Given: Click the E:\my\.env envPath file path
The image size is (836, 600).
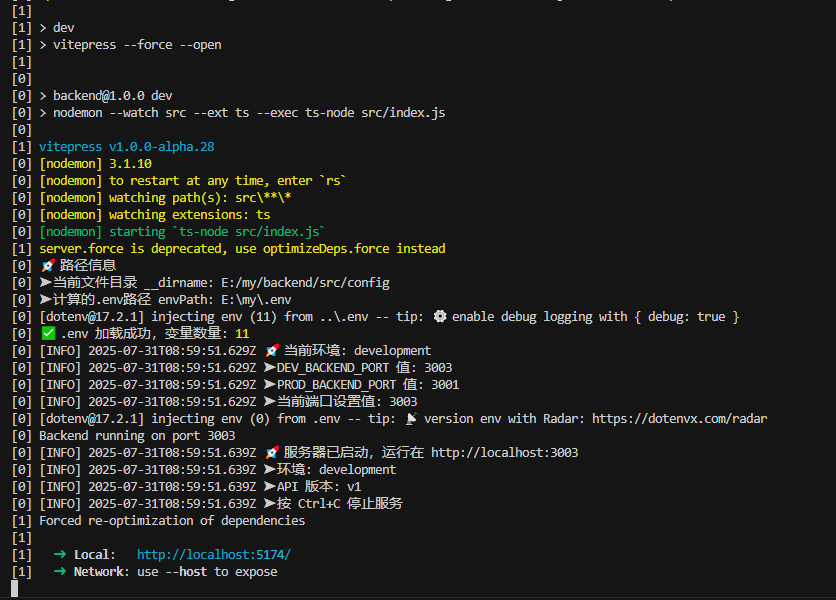Looking at the screenshot, I should pos(256,299).
